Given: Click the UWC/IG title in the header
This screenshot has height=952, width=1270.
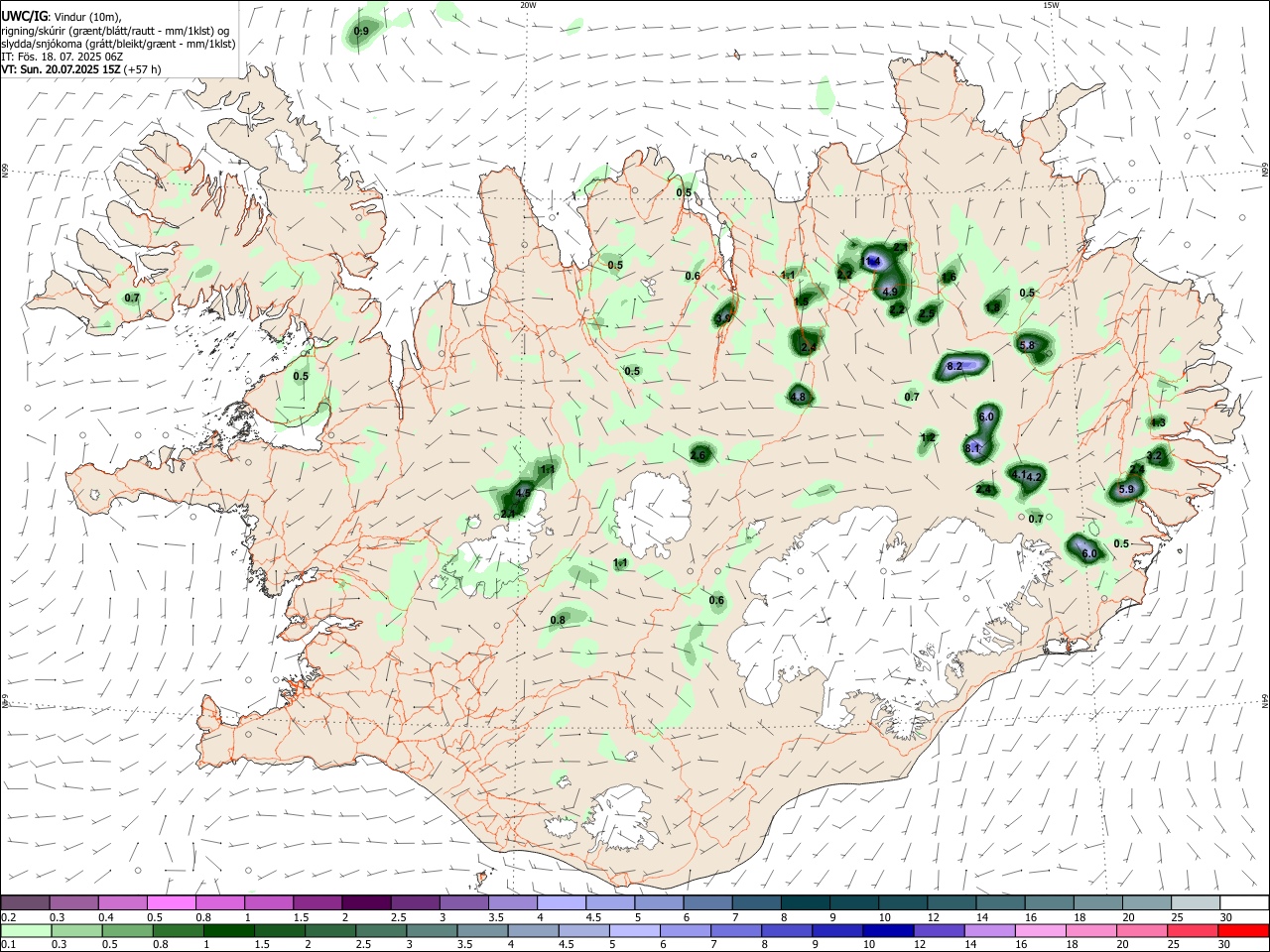Looking at the screenshot, I should pos(24,17).
